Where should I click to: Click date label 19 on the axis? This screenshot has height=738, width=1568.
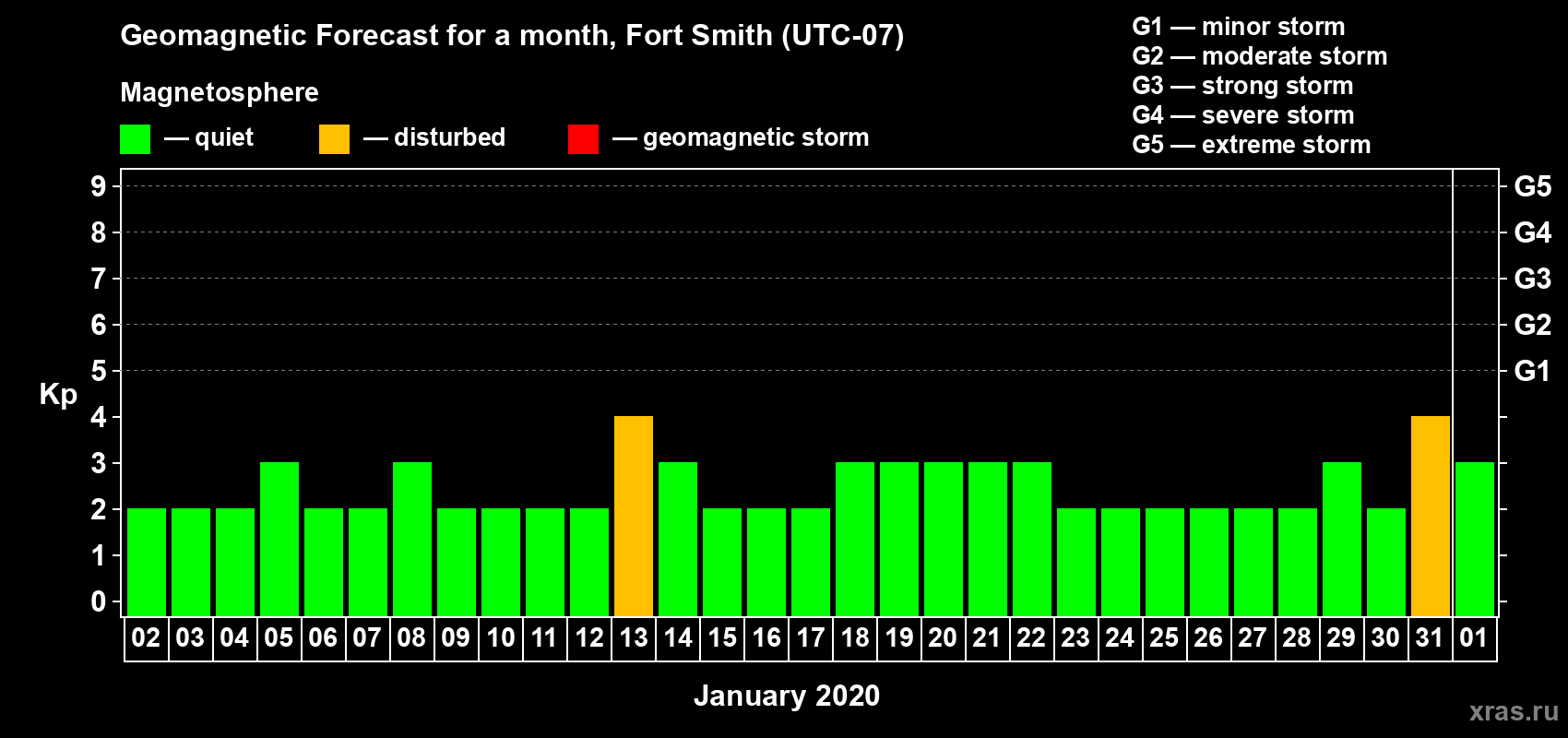click(898, 637)
